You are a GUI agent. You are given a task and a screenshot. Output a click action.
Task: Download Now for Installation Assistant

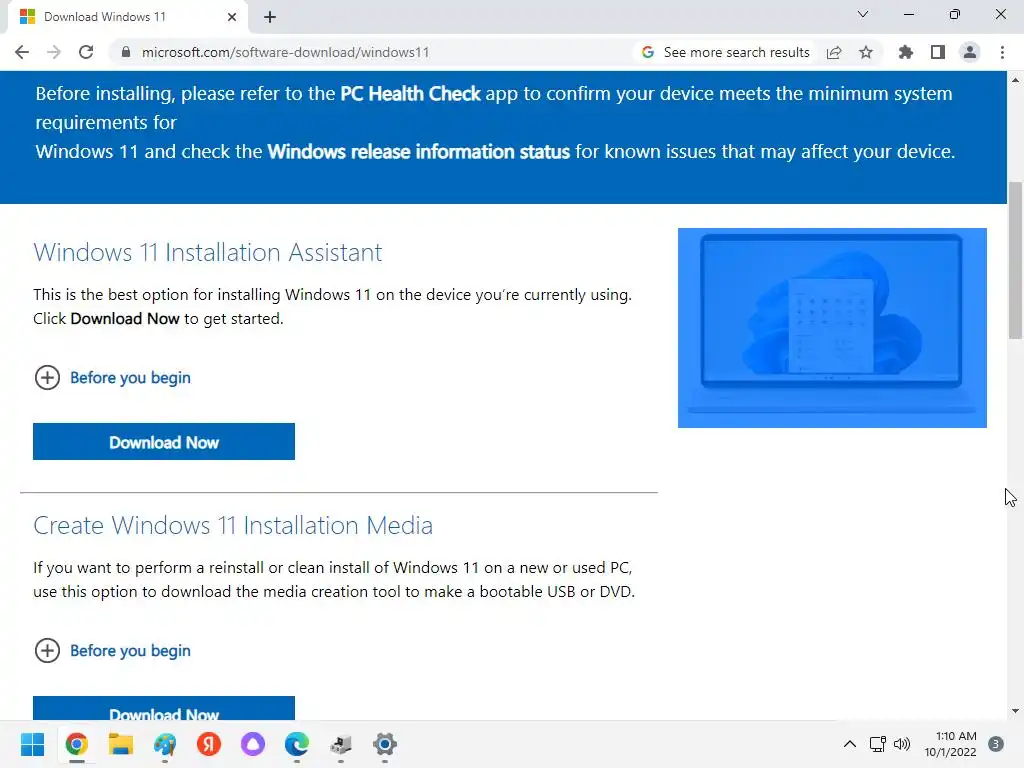click(x=164, y=442)
